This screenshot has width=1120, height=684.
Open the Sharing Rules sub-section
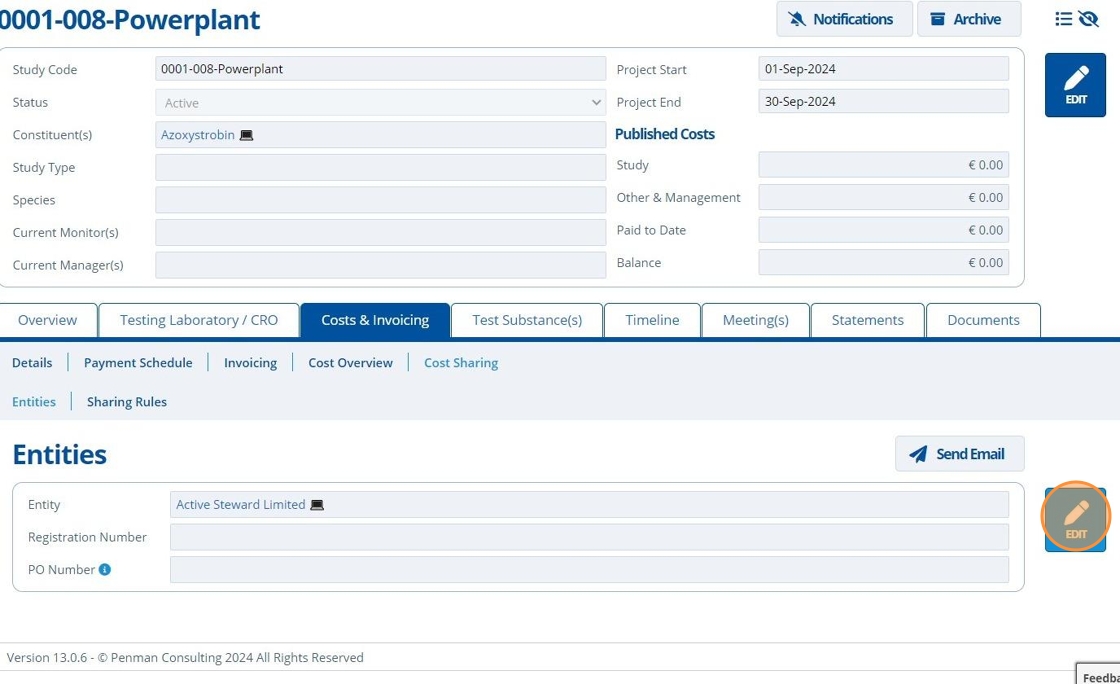(127, 402)
